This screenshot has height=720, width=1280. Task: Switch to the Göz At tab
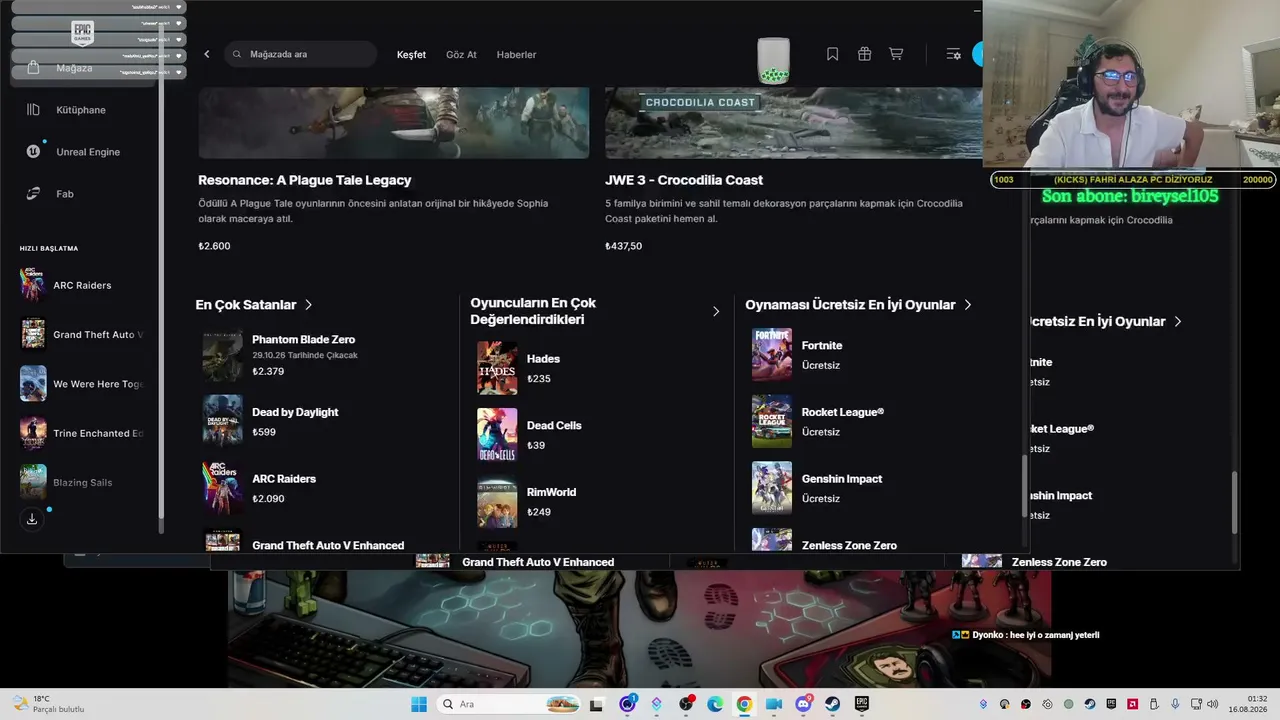coord(461,55)
